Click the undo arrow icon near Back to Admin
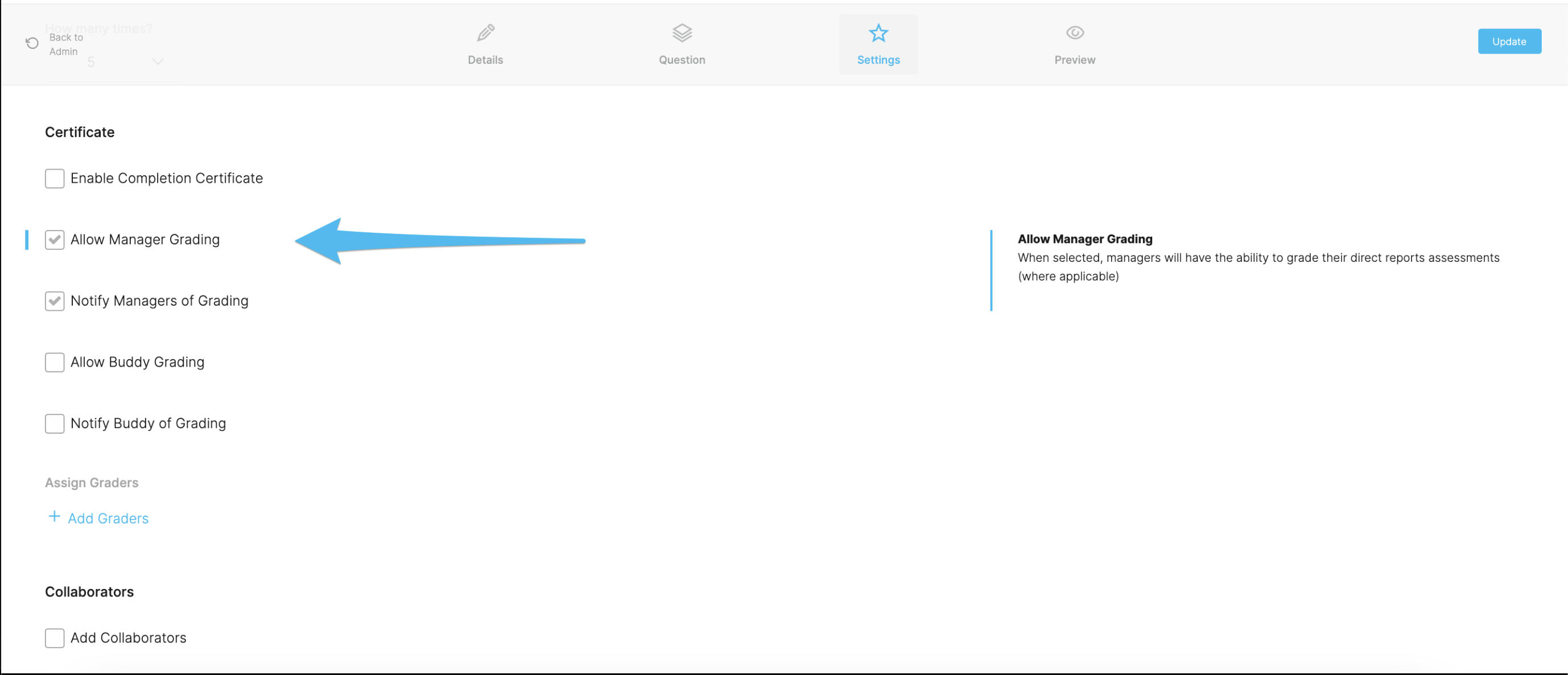The height and width of the screenshot is (675, 1568). 32,43
